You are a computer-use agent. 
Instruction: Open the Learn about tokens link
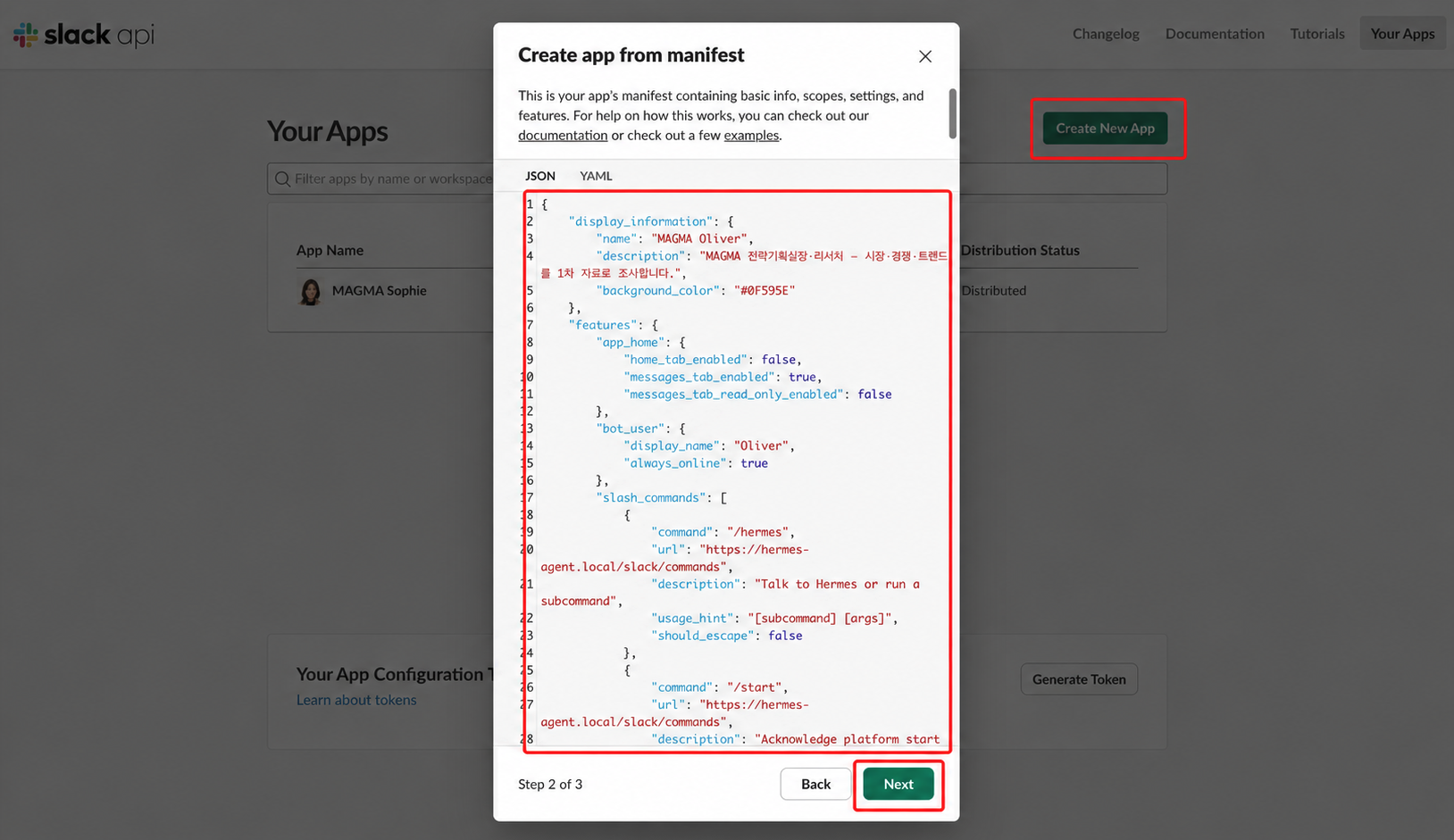(x=356, y=700)
